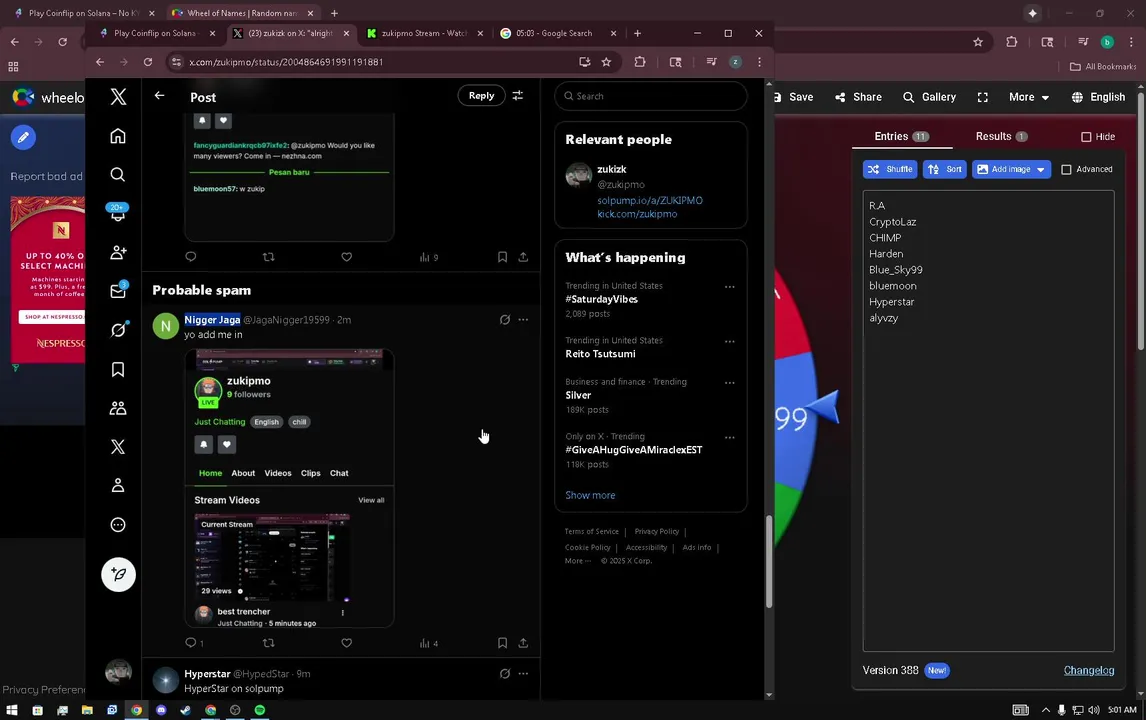Open Profile icon in X sidebar
Image resolution: width=1146 pixels, height=720 pixels.
(x=118, y=485)
